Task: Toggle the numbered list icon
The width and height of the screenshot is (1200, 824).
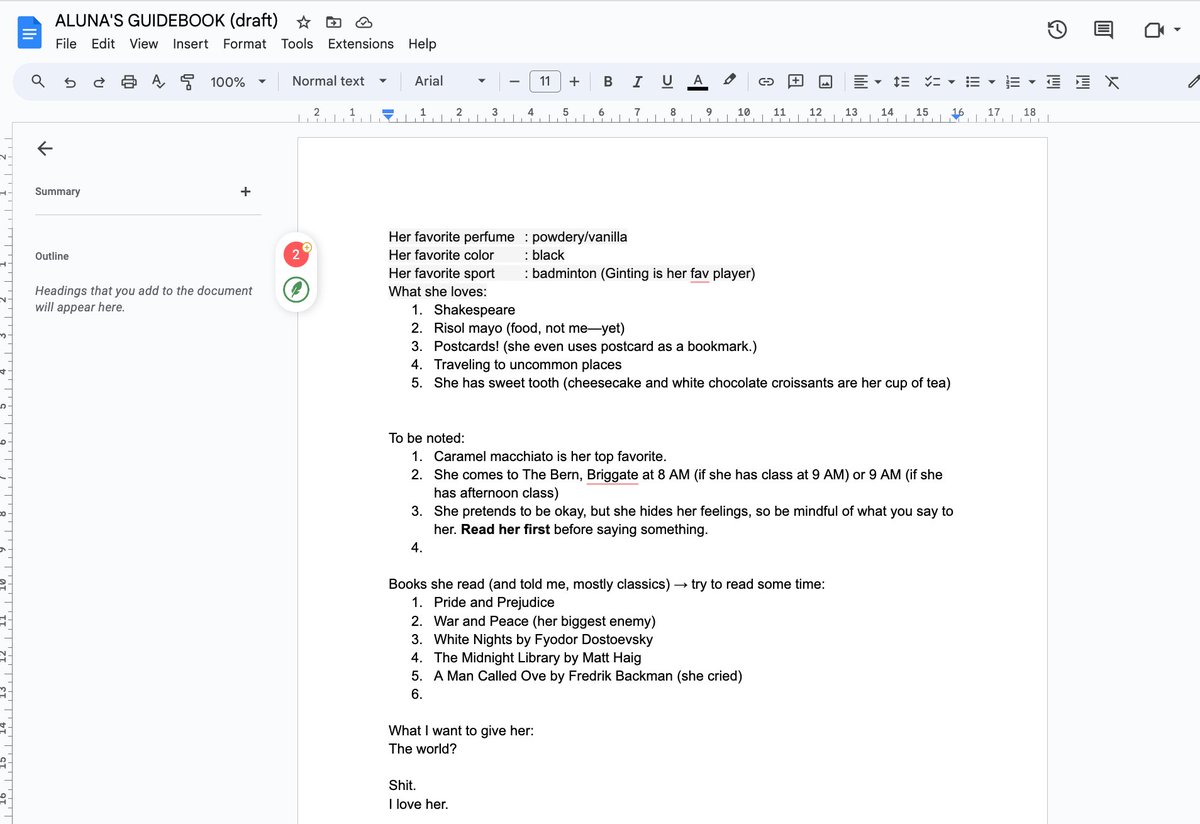Action: (1012, 82)
